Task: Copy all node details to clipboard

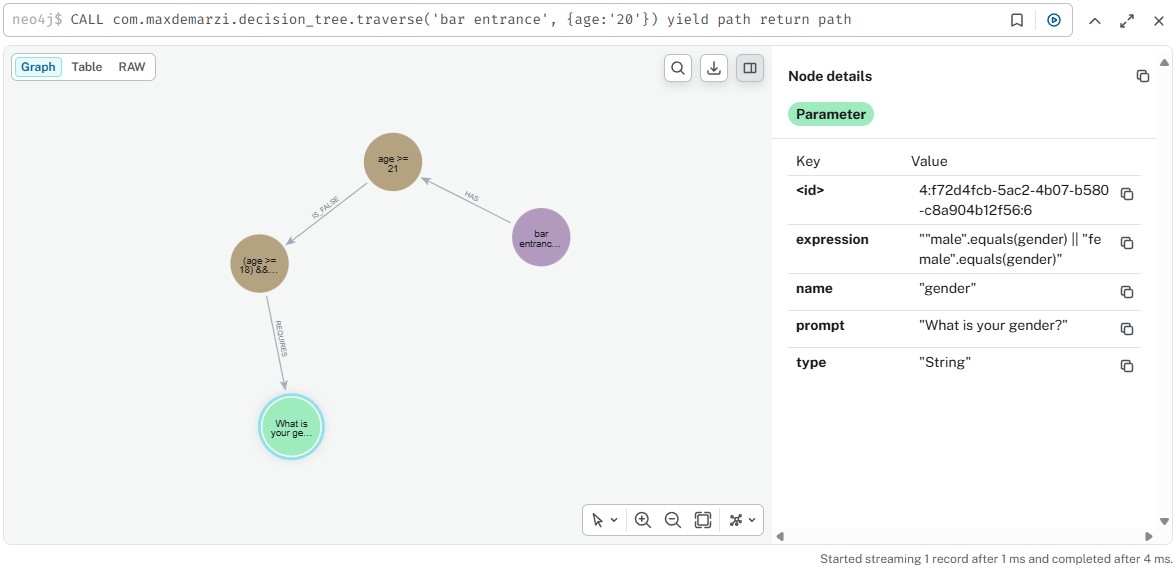Action: pos(1143,76)
